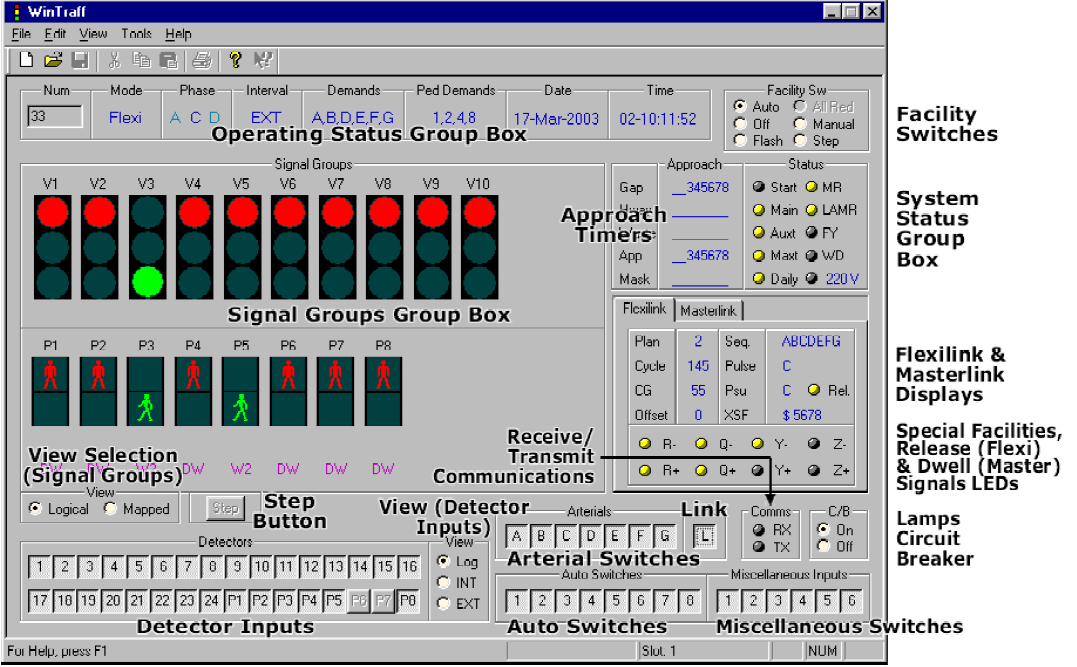Select INT detector view option
The height and width of the screenshot is (667, 1077).
point(444,583)
